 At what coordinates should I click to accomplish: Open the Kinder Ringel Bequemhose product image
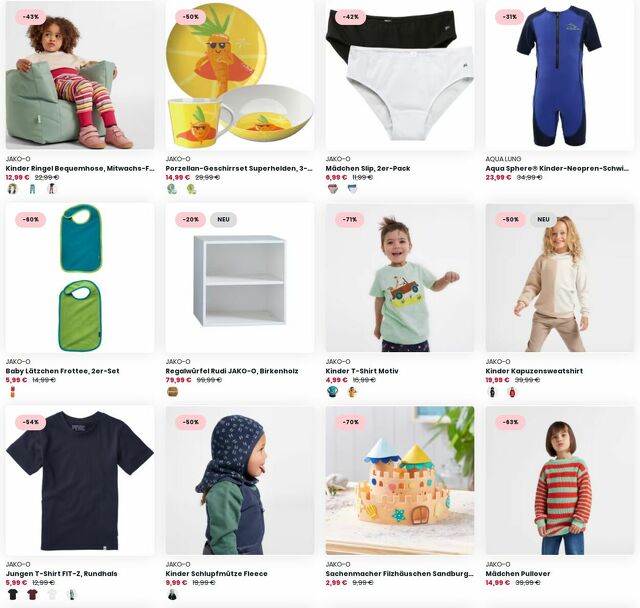80,75
